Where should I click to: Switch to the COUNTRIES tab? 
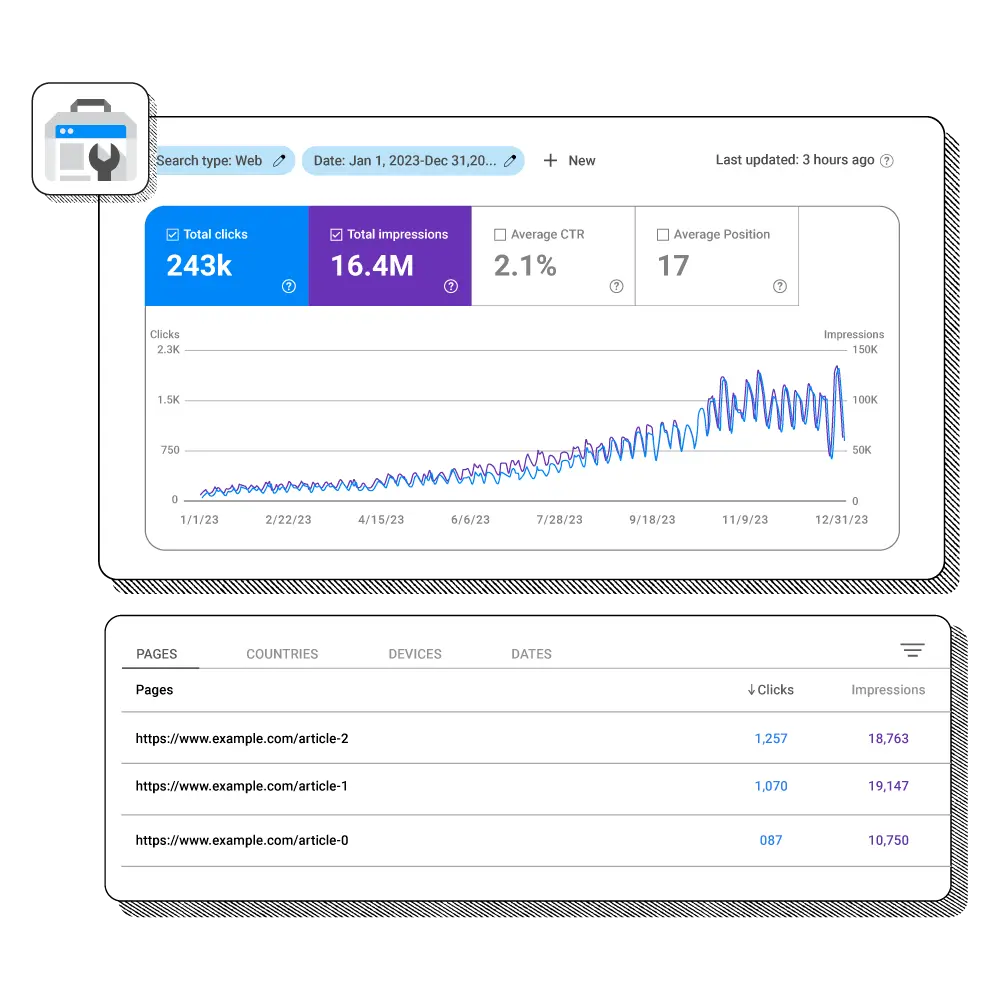coord(282,654)
